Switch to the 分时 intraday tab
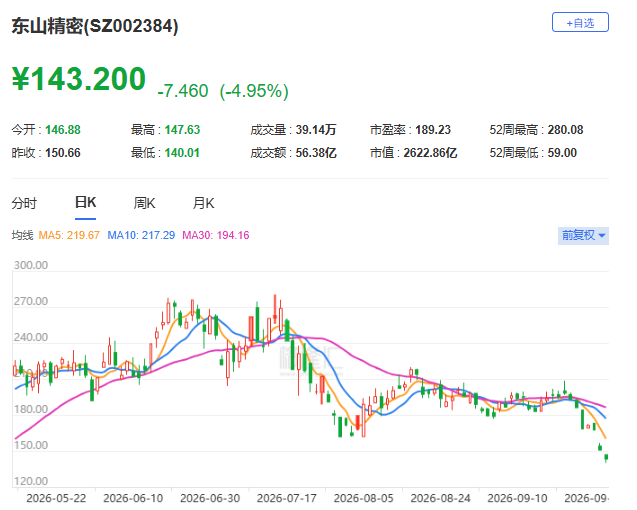Image resolution: width=637 pixels, height=510 pixels. [24, 203]
